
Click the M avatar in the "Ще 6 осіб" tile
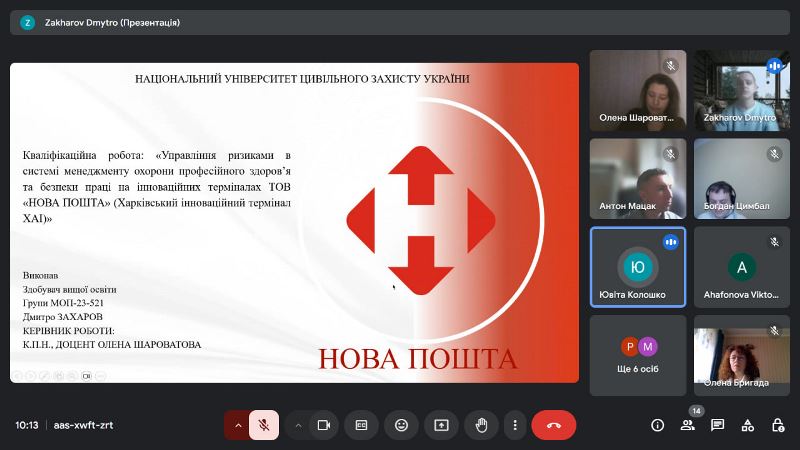point(648,347)
